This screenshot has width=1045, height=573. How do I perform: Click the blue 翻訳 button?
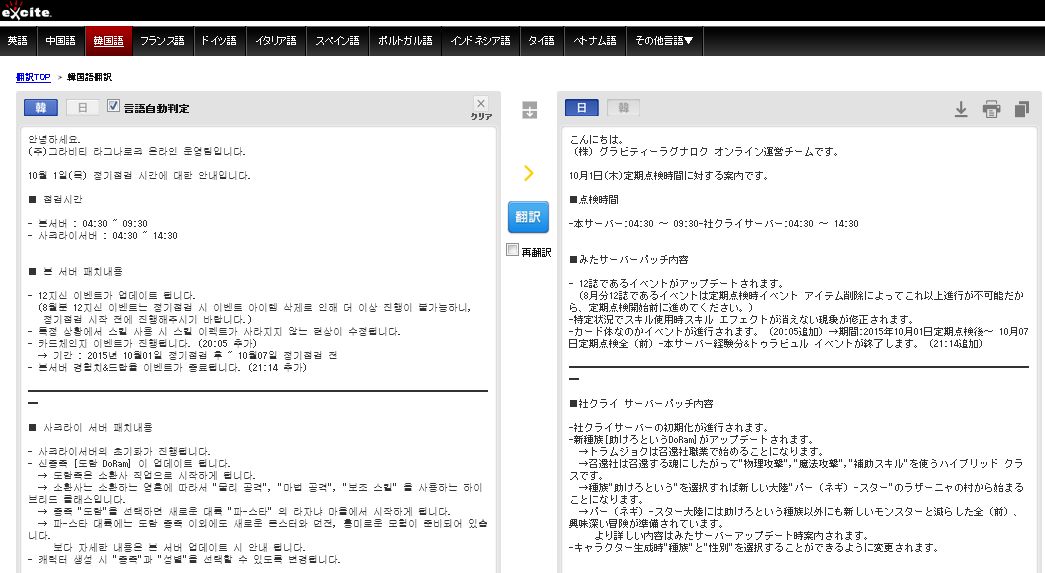tap(528, 217)
